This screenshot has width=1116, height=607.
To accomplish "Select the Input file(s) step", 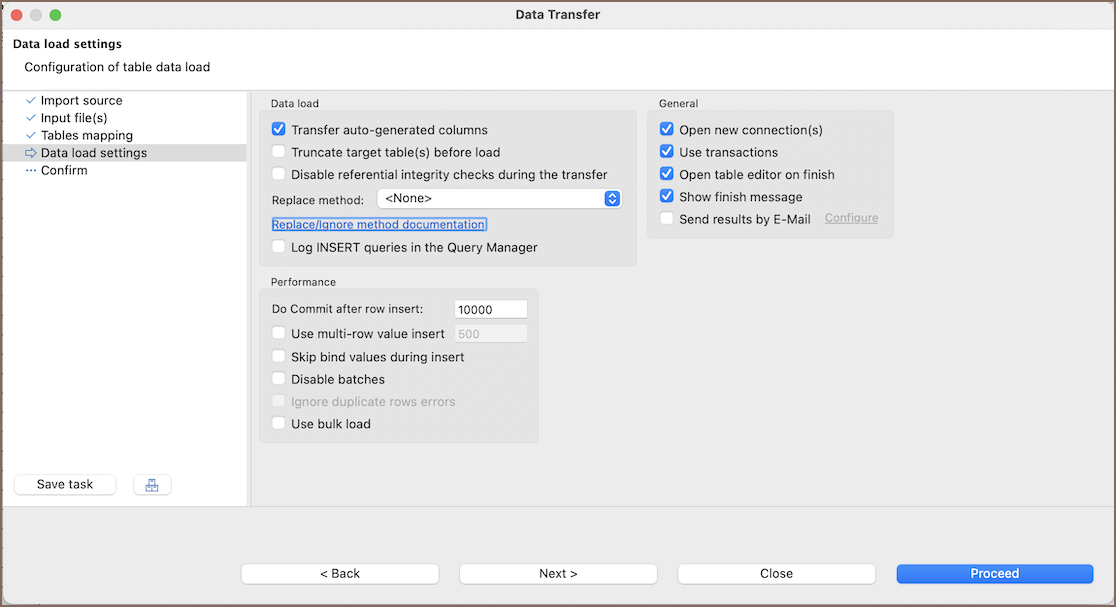I will pos(73,118).
